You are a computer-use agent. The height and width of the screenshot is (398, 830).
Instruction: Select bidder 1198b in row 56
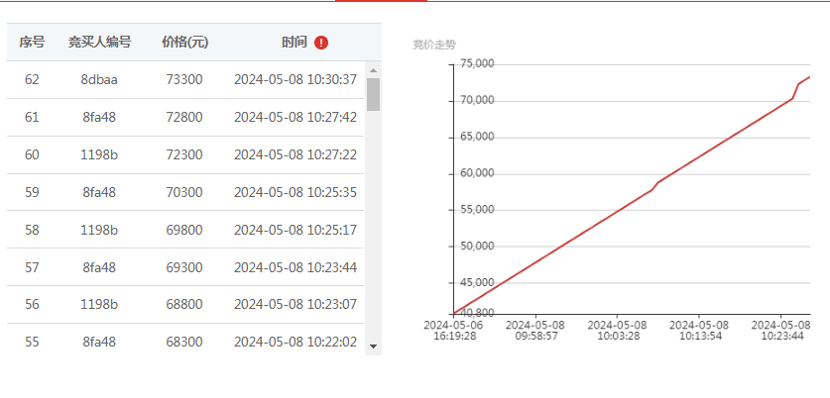click(x=100, y=304)
